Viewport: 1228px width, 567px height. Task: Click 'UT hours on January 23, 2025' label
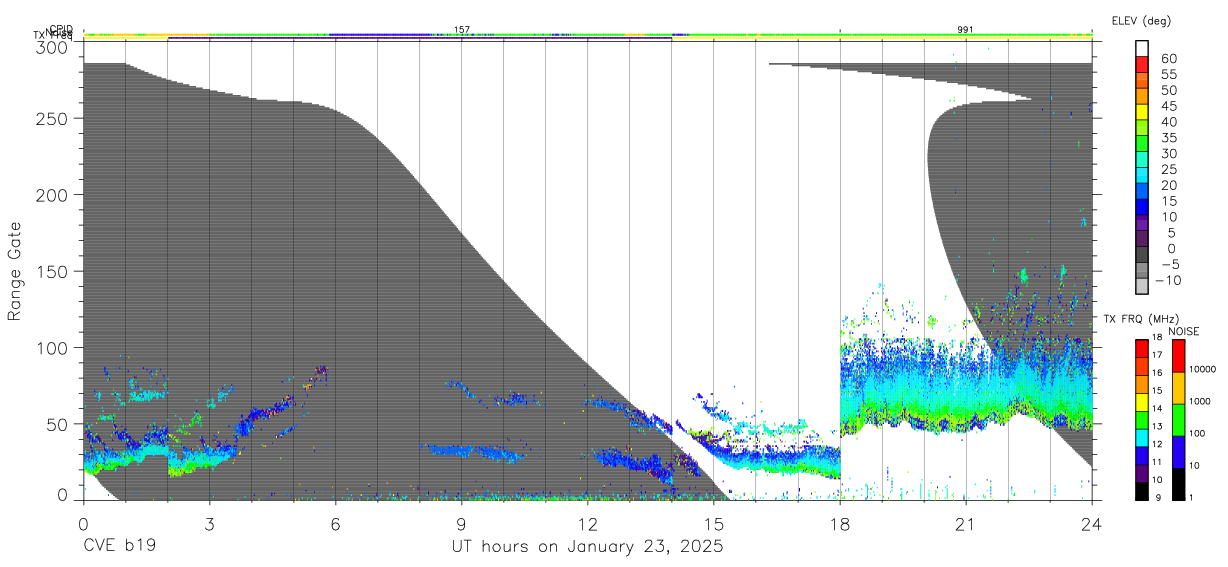[587, 547]
